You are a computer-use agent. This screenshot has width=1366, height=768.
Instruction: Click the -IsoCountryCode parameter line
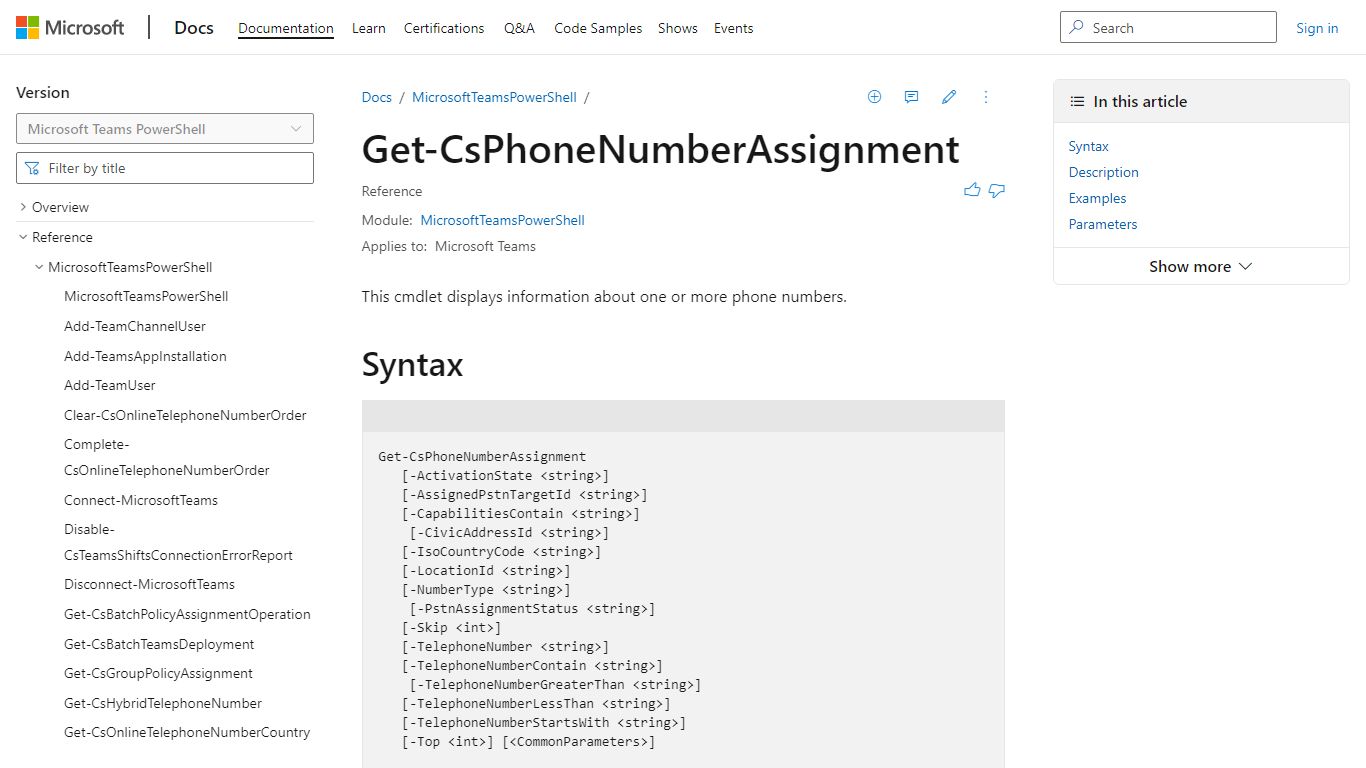click(501, 552)
